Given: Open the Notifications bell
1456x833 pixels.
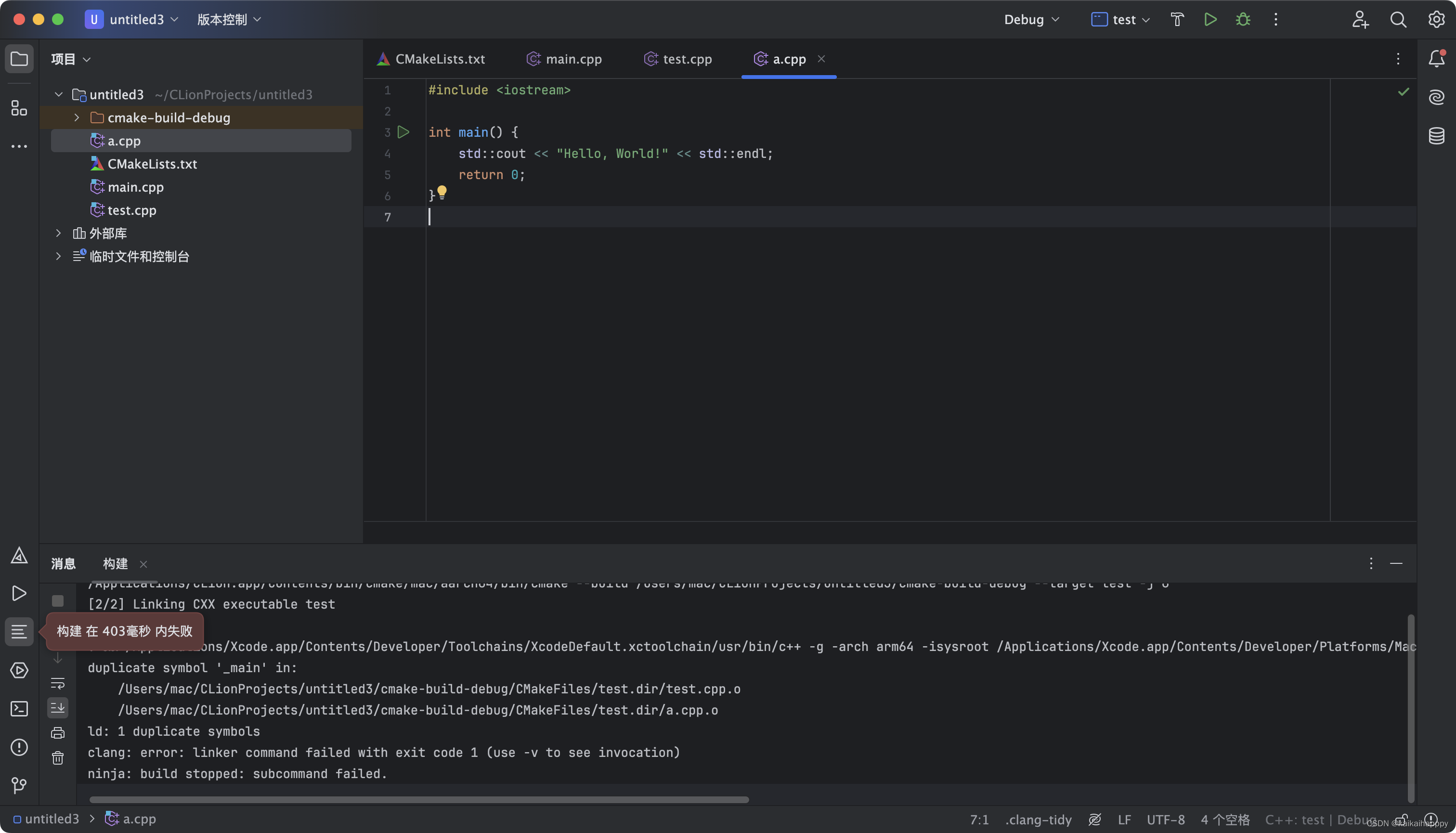Looking at the screenshot, I should (x=1437, y=58).
